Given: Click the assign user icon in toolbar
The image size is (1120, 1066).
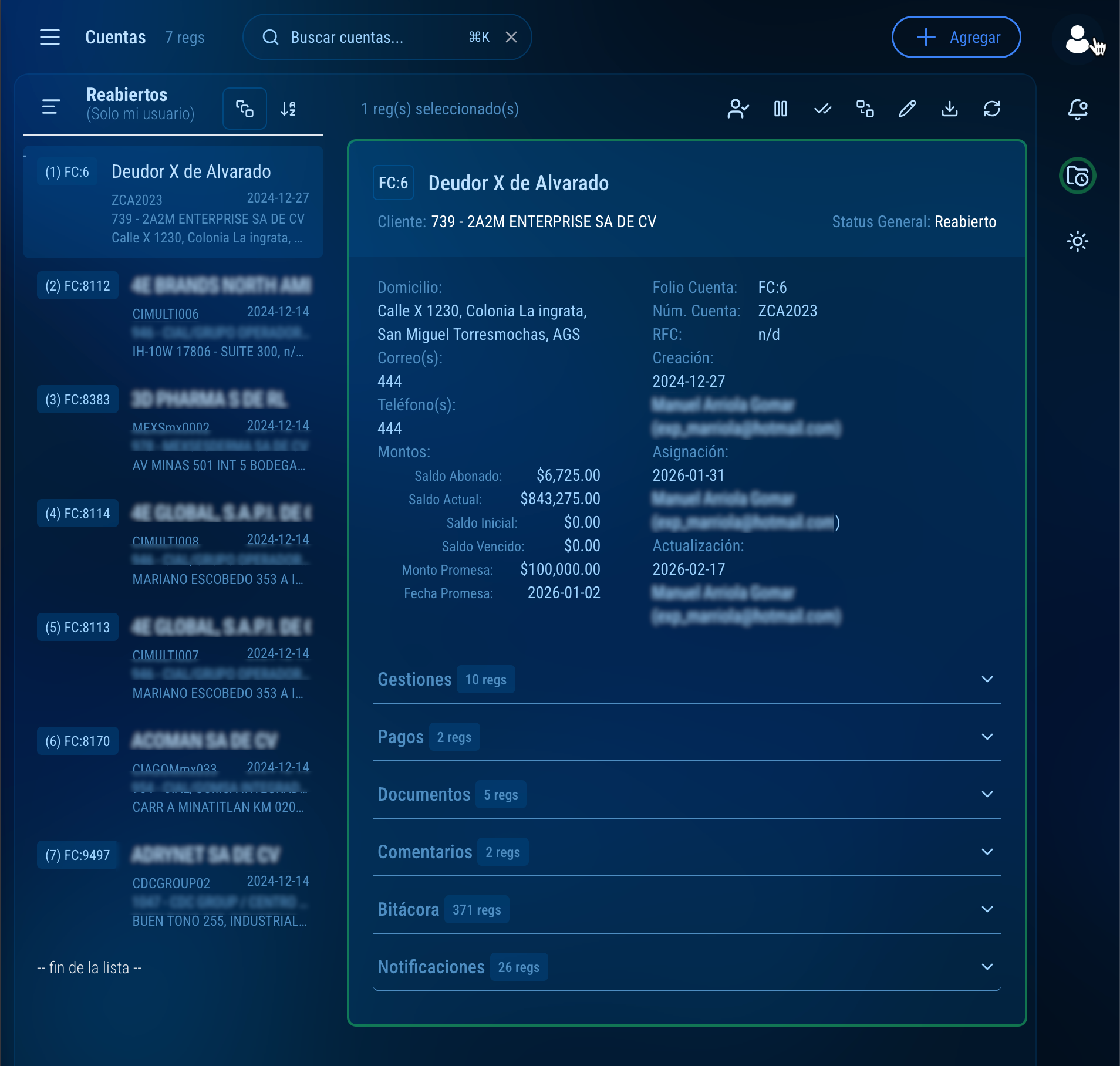Looking at the screenshot, I should point(738,109).
